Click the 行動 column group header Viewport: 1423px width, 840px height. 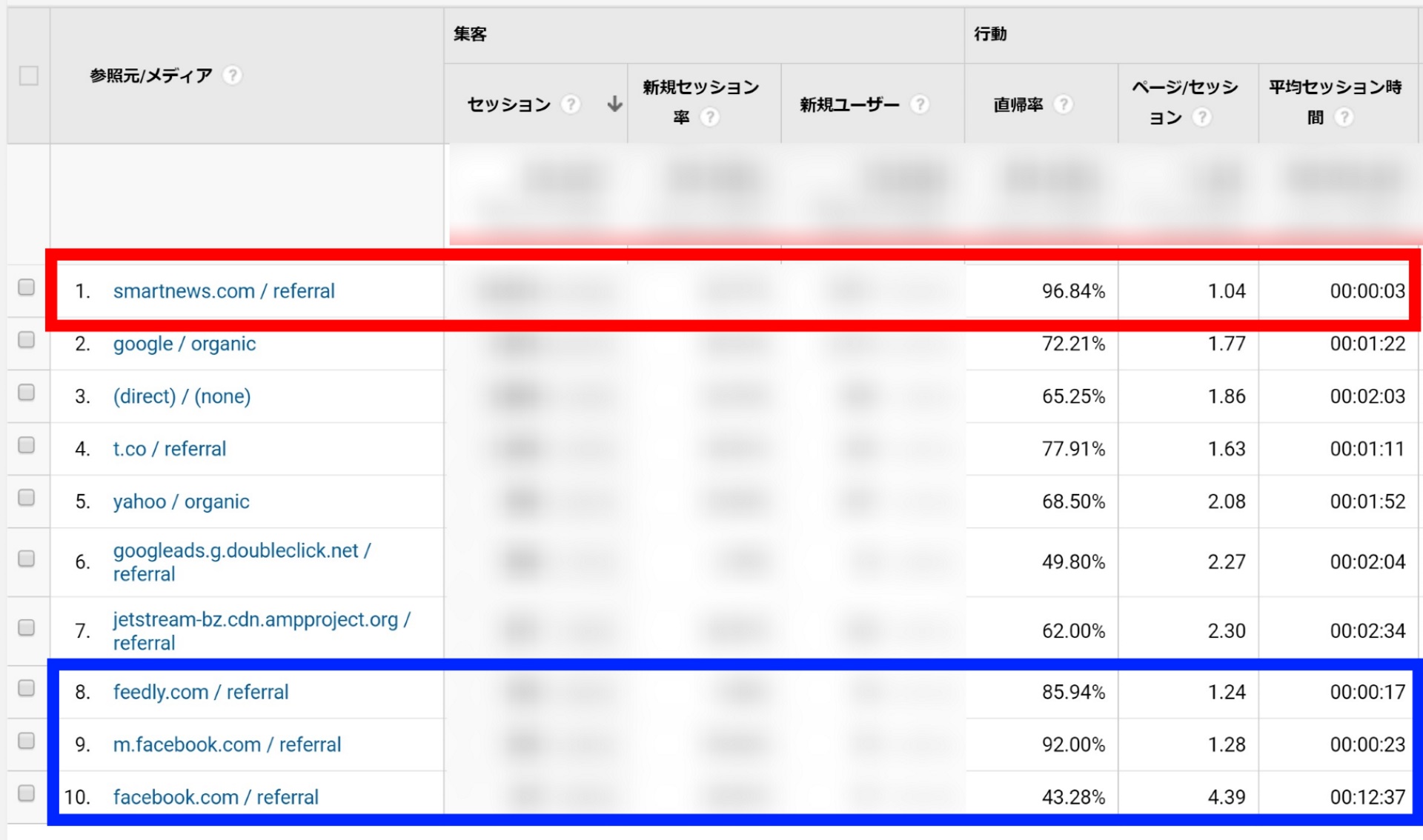click(x=989, y=34)
